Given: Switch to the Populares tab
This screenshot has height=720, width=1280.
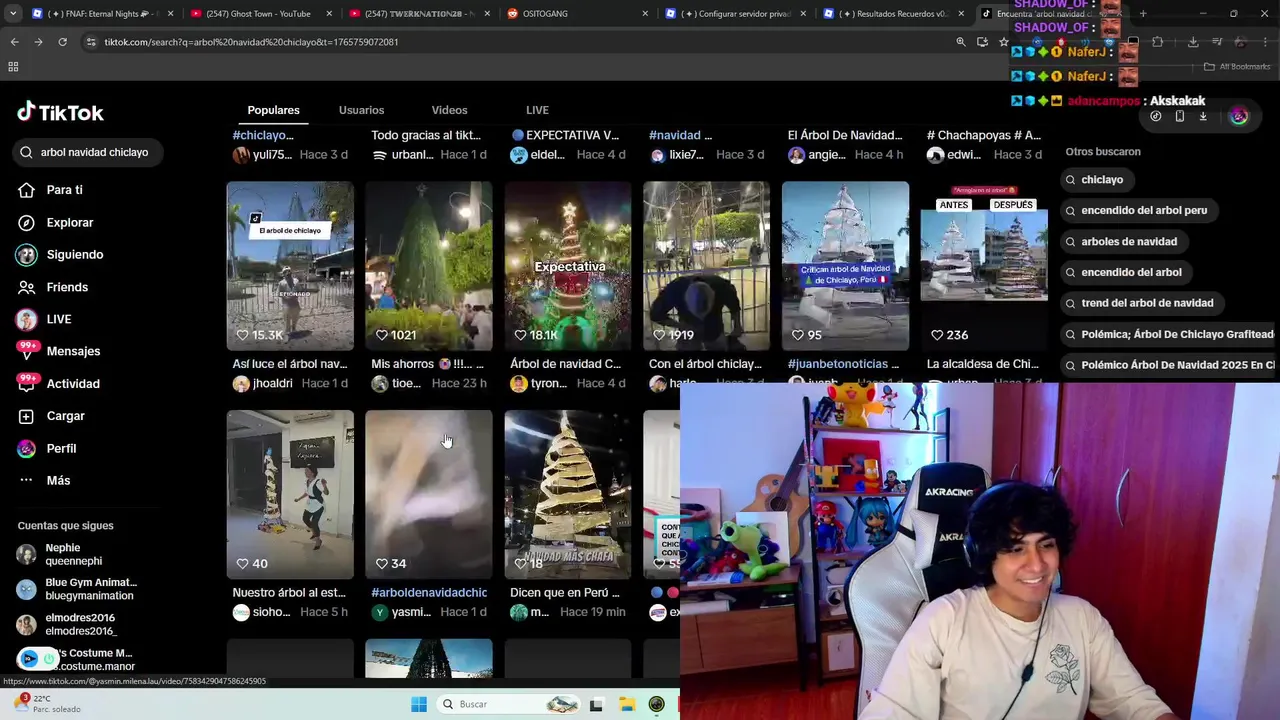Looking at the screenshot, I should click(x=273, y=110).
